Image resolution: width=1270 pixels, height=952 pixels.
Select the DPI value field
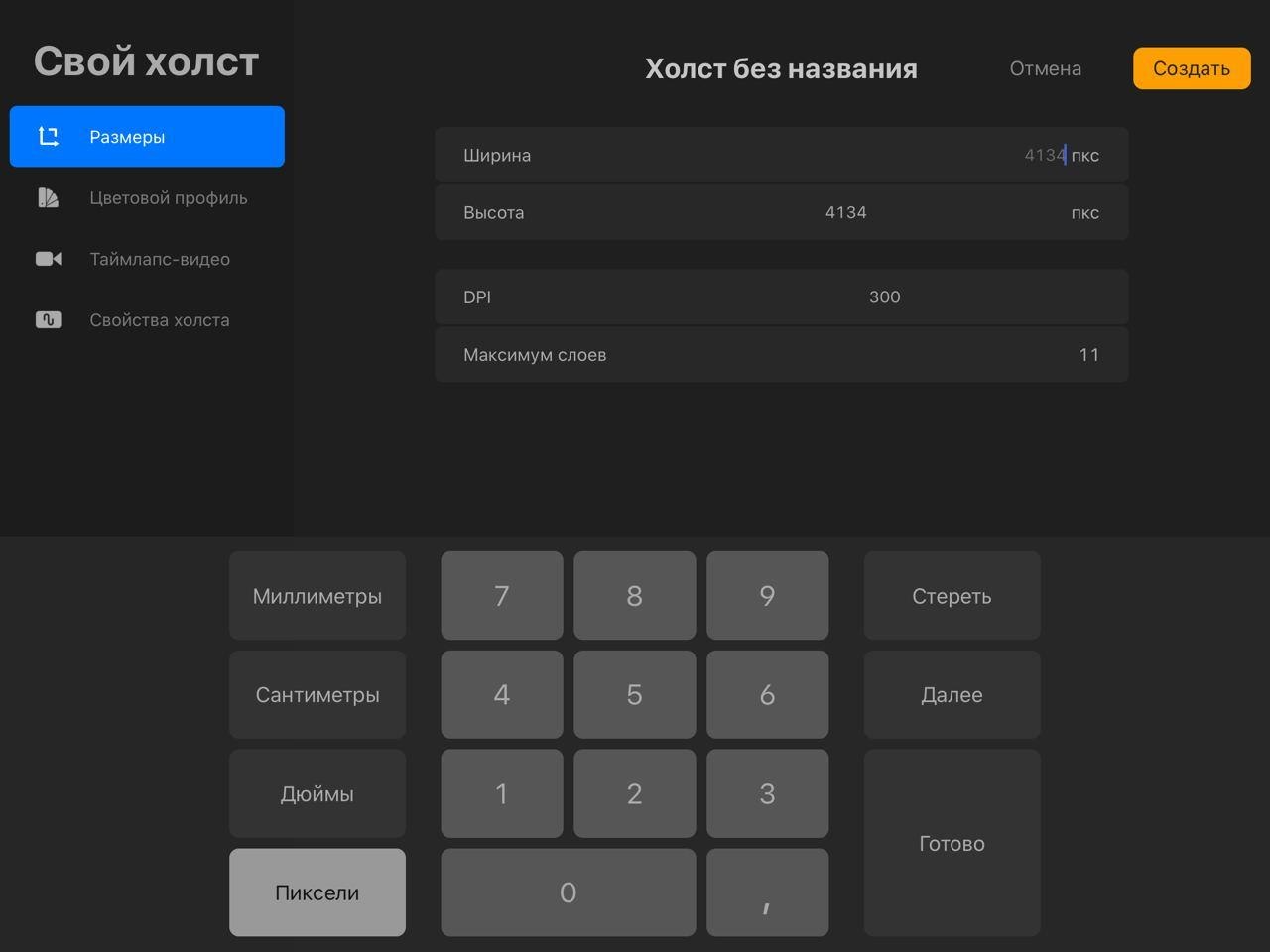click(x=782, y=297)
